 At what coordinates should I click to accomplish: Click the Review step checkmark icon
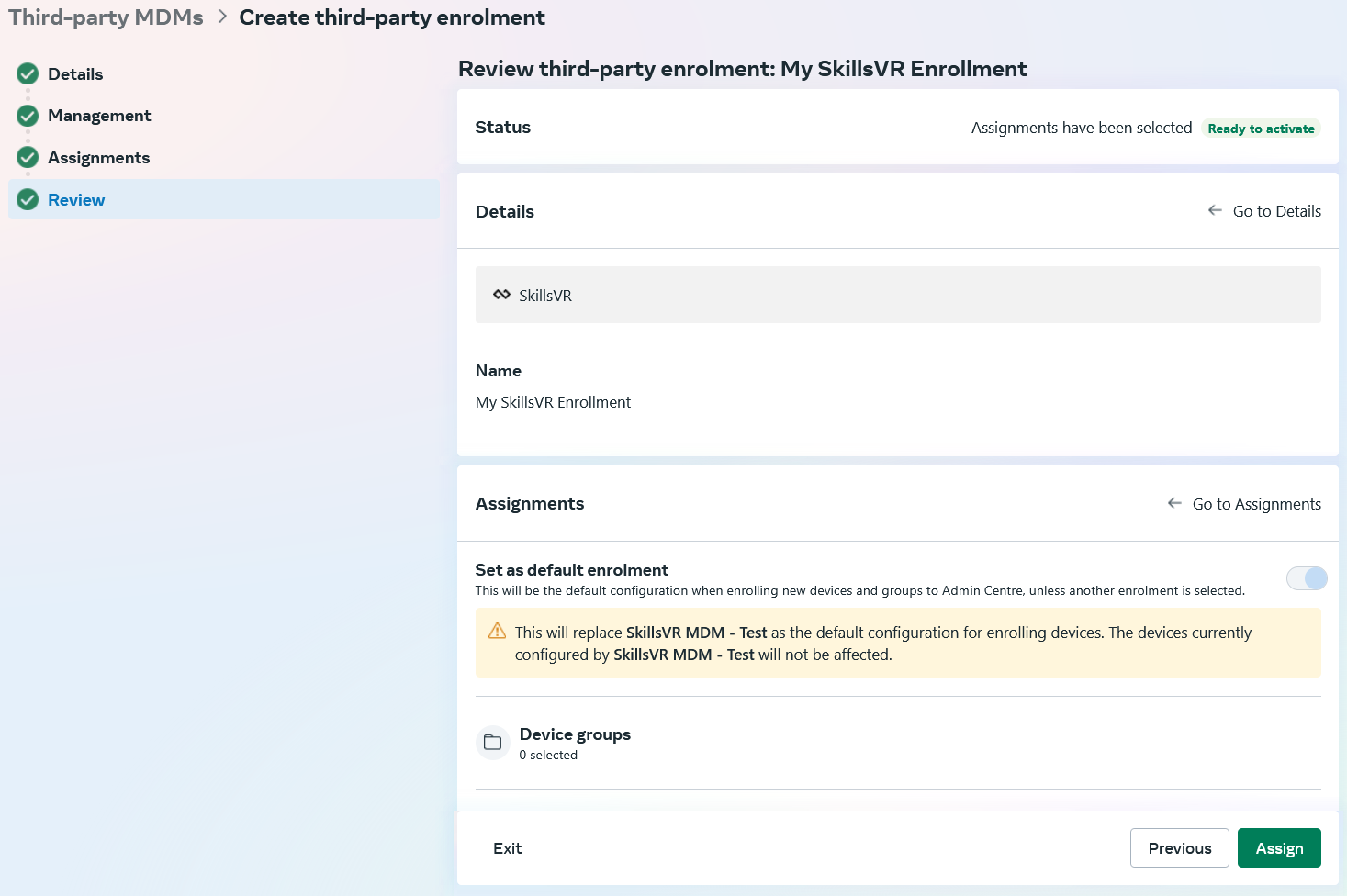click(x=28, y=199)
